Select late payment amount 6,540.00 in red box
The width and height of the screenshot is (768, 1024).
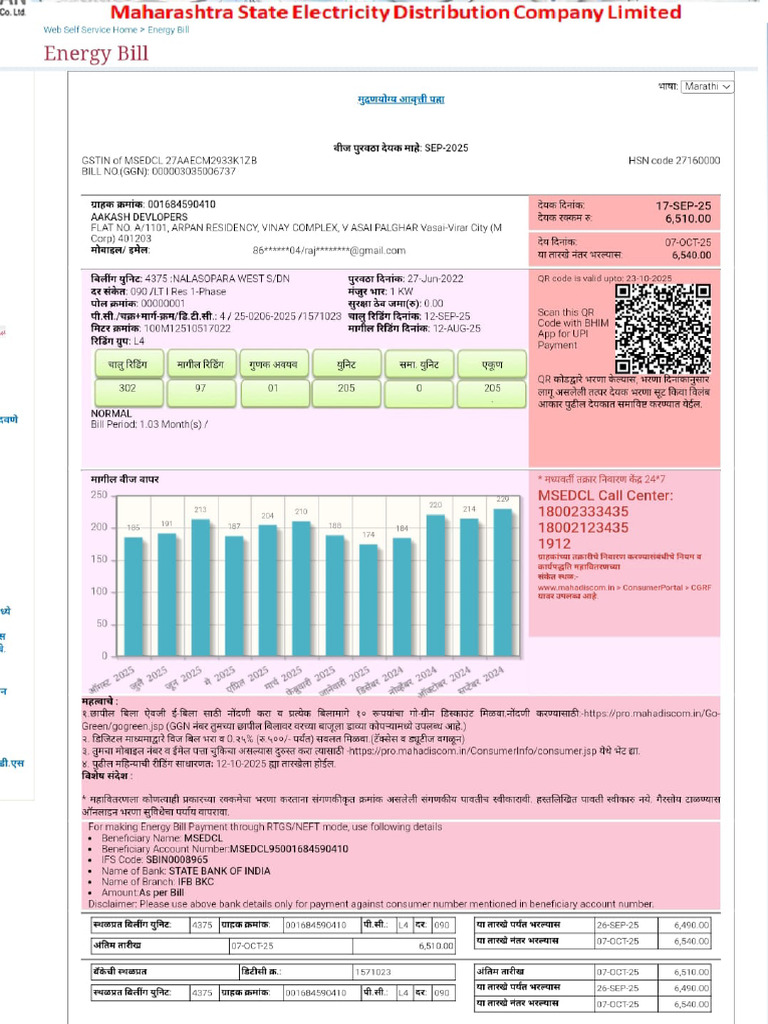[692, 255]
